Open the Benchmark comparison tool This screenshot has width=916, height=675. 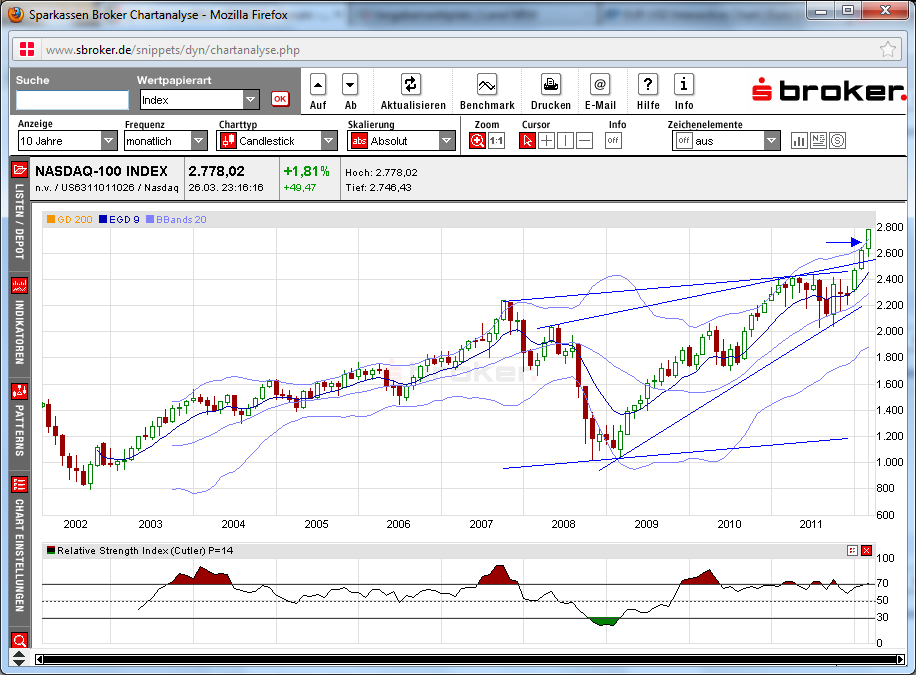pos(487,85)
